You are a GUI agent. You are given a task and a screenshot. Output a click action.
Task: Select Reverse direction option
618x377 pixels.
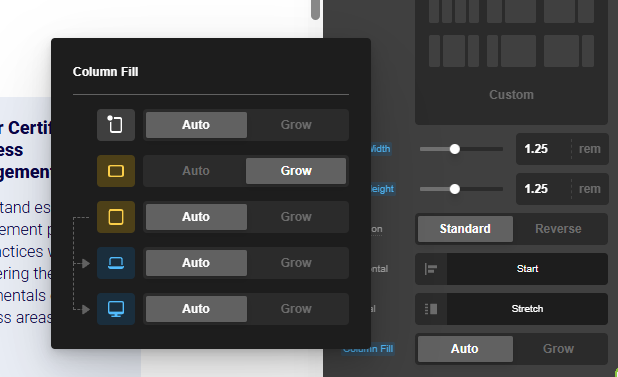coord(558,229)
